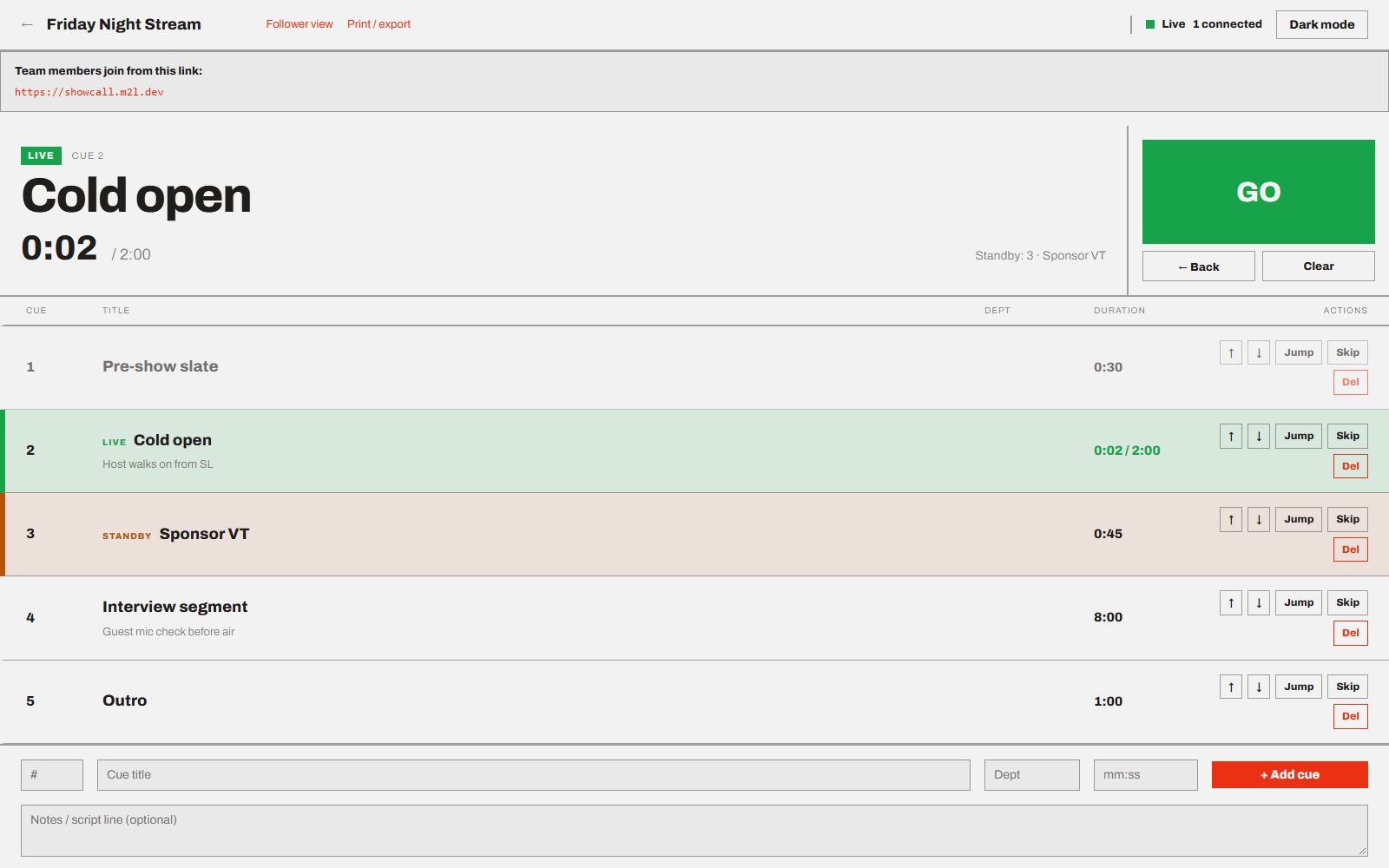
Task: Delete the Pre-show slate cue
Action: tap(1351, 382)
